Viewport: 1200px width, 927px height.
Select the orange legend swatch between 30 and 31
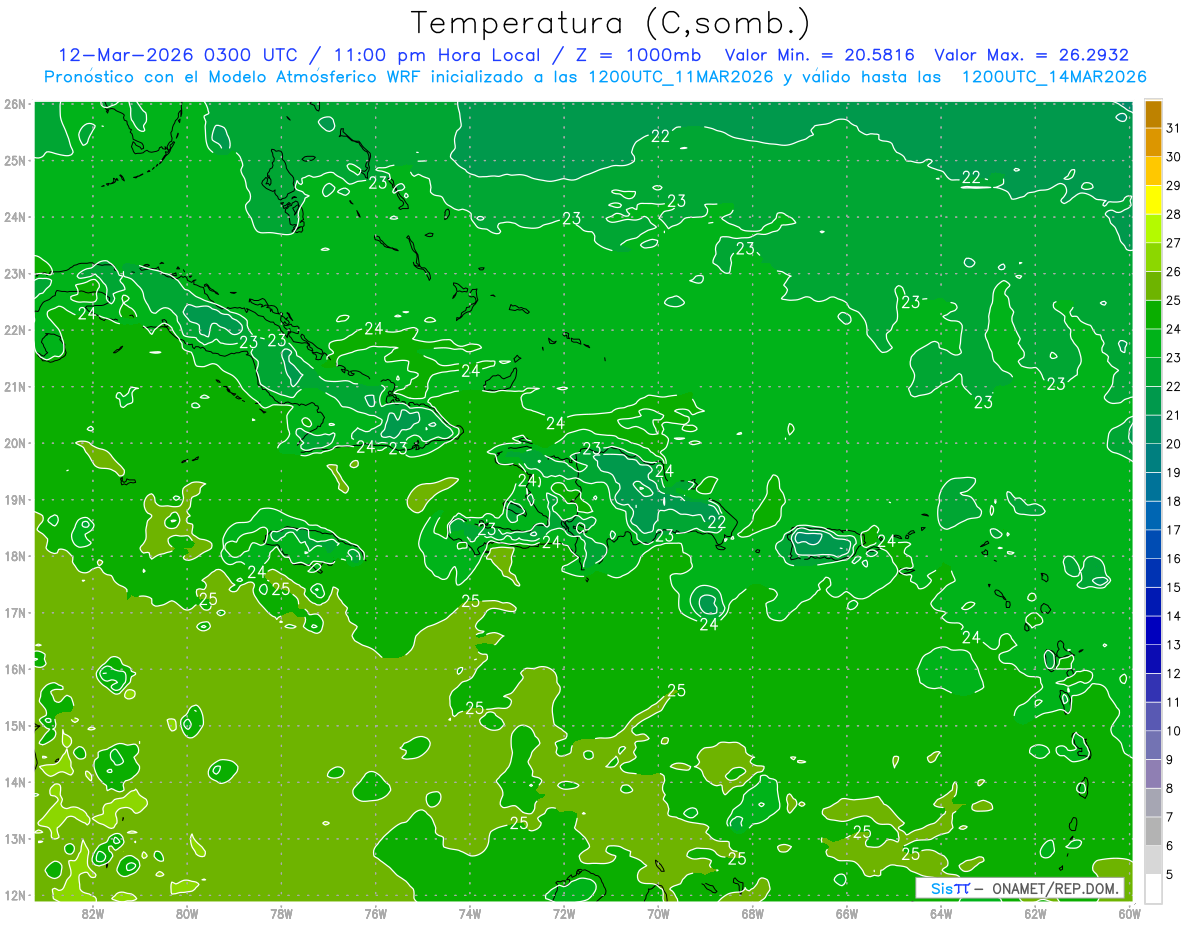1153,143
